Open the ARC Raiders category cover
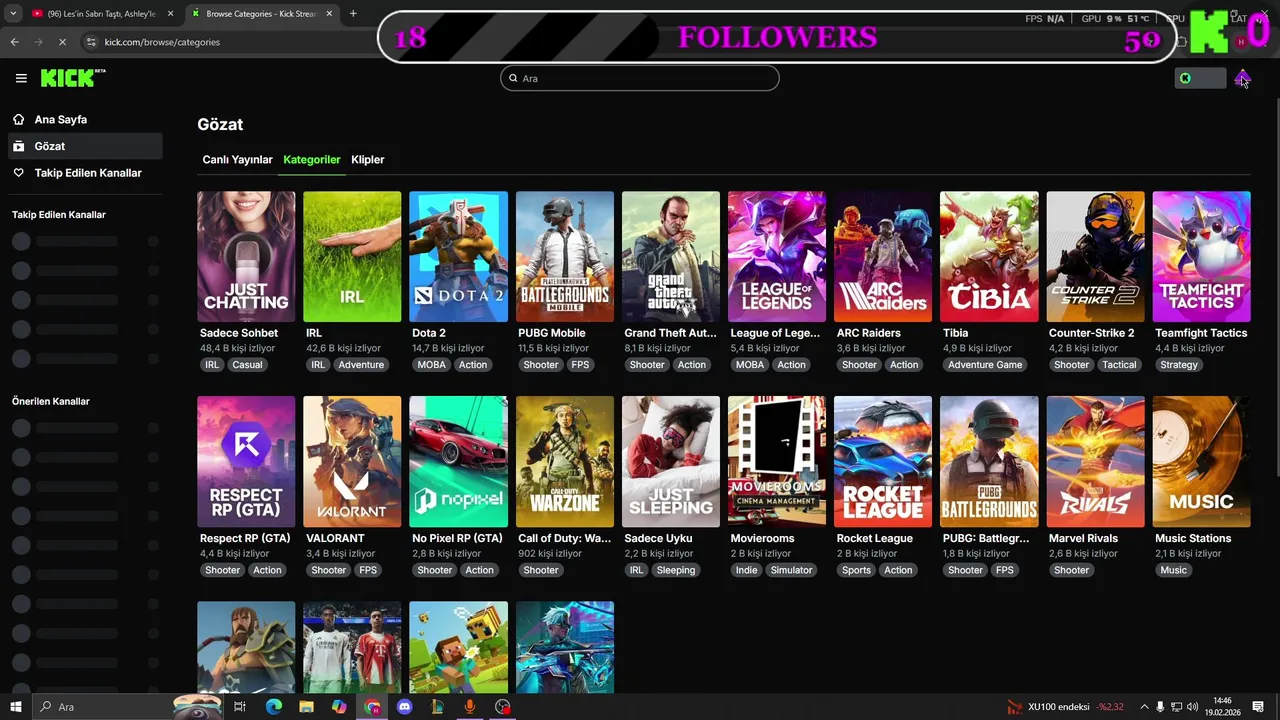This screenshot has height=720, width=1280. [883, 257]
